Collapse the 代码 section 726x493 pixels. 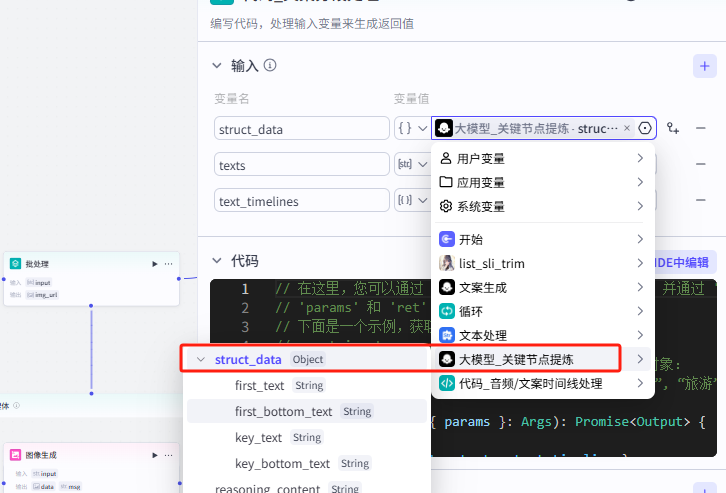217,261
